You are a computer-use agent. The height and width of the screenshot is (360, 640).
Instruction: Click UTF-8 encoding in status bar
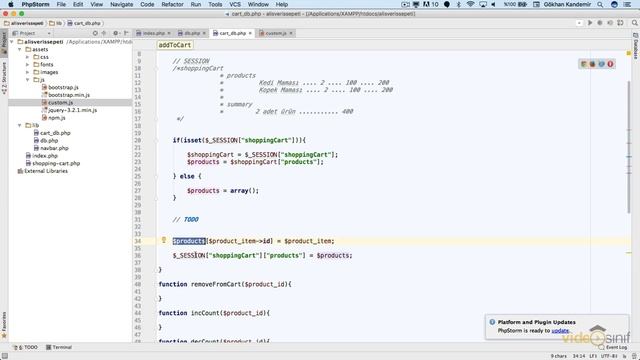[x=609, y=356]
